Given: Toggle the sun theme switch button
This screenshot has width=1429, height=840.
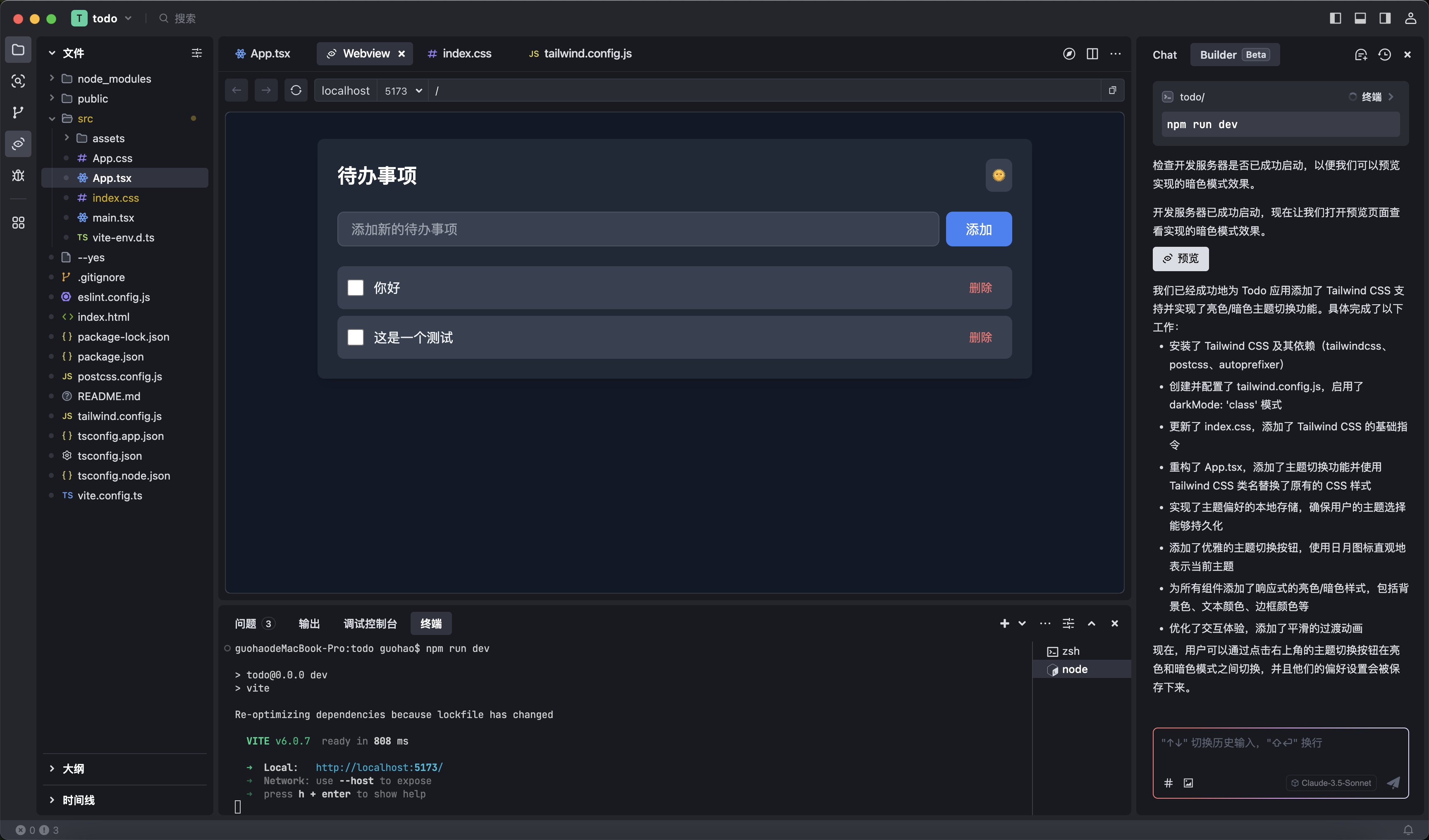Looking at the screenshot, I should click(x=999, y=175).
